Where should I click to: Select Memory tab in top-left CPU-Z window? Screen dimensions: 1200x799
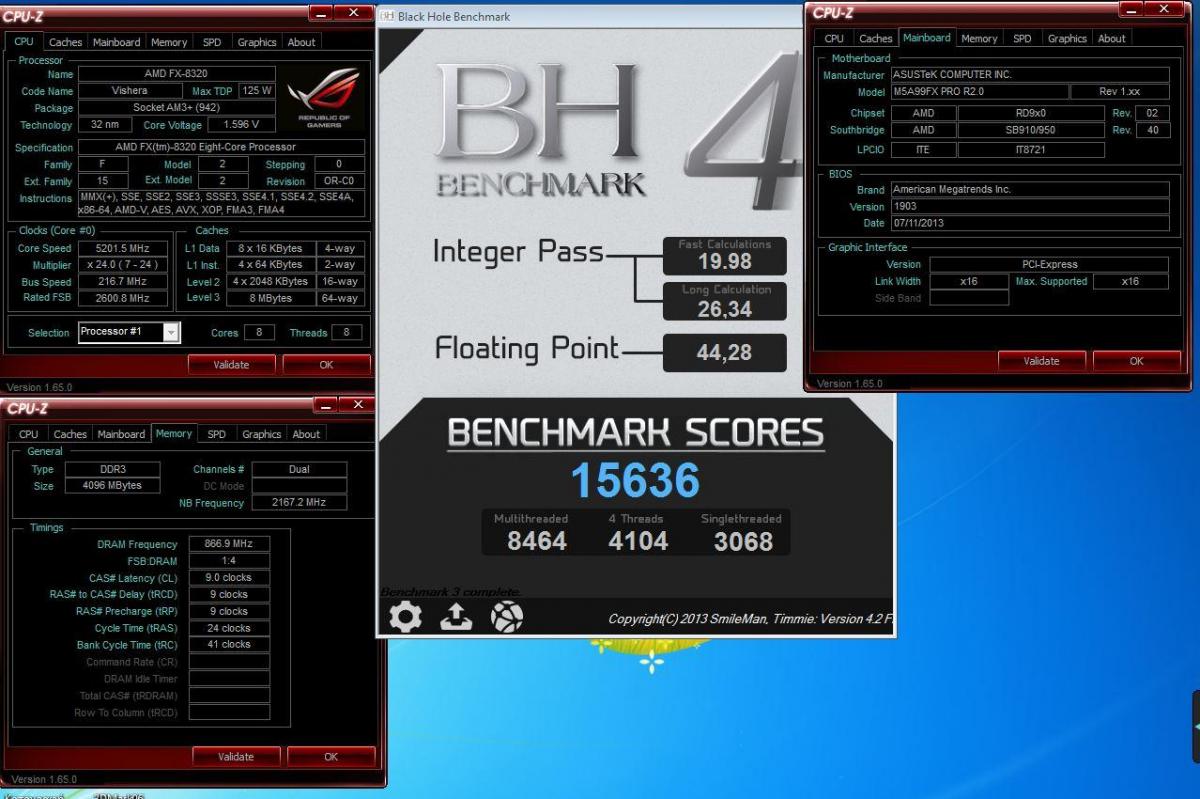coord(169,42)
